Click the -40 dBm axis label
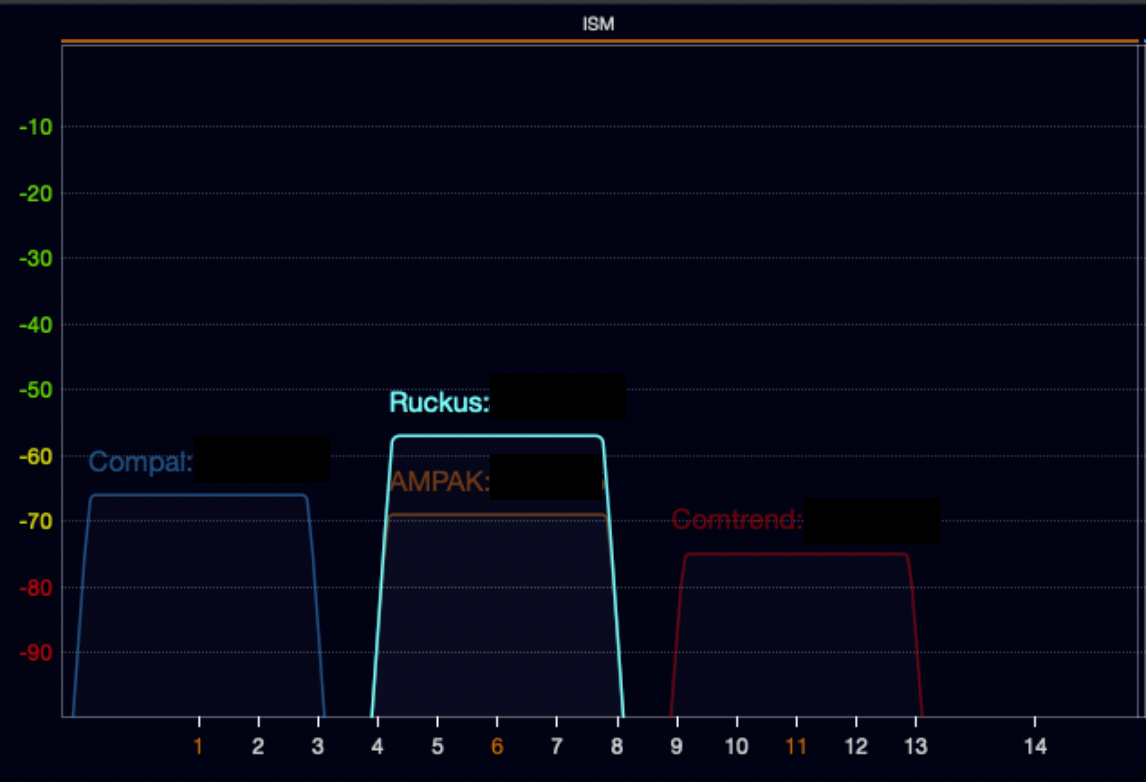The height and width of the screenshot is (782, 1146). pos(36,324)
